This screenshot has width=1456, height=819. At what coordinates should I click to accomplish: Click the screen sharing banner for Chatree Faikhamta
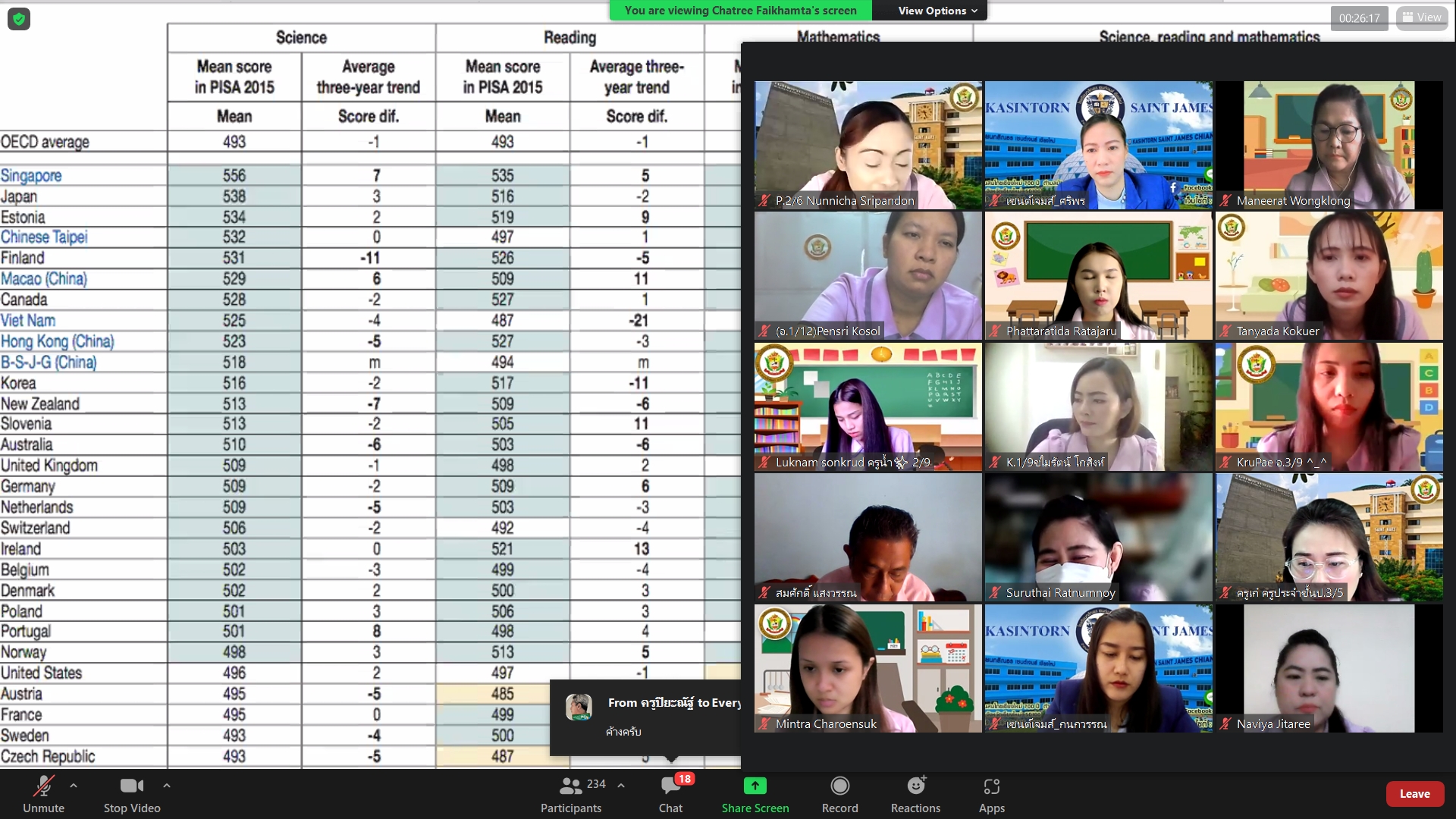(740, 11)
